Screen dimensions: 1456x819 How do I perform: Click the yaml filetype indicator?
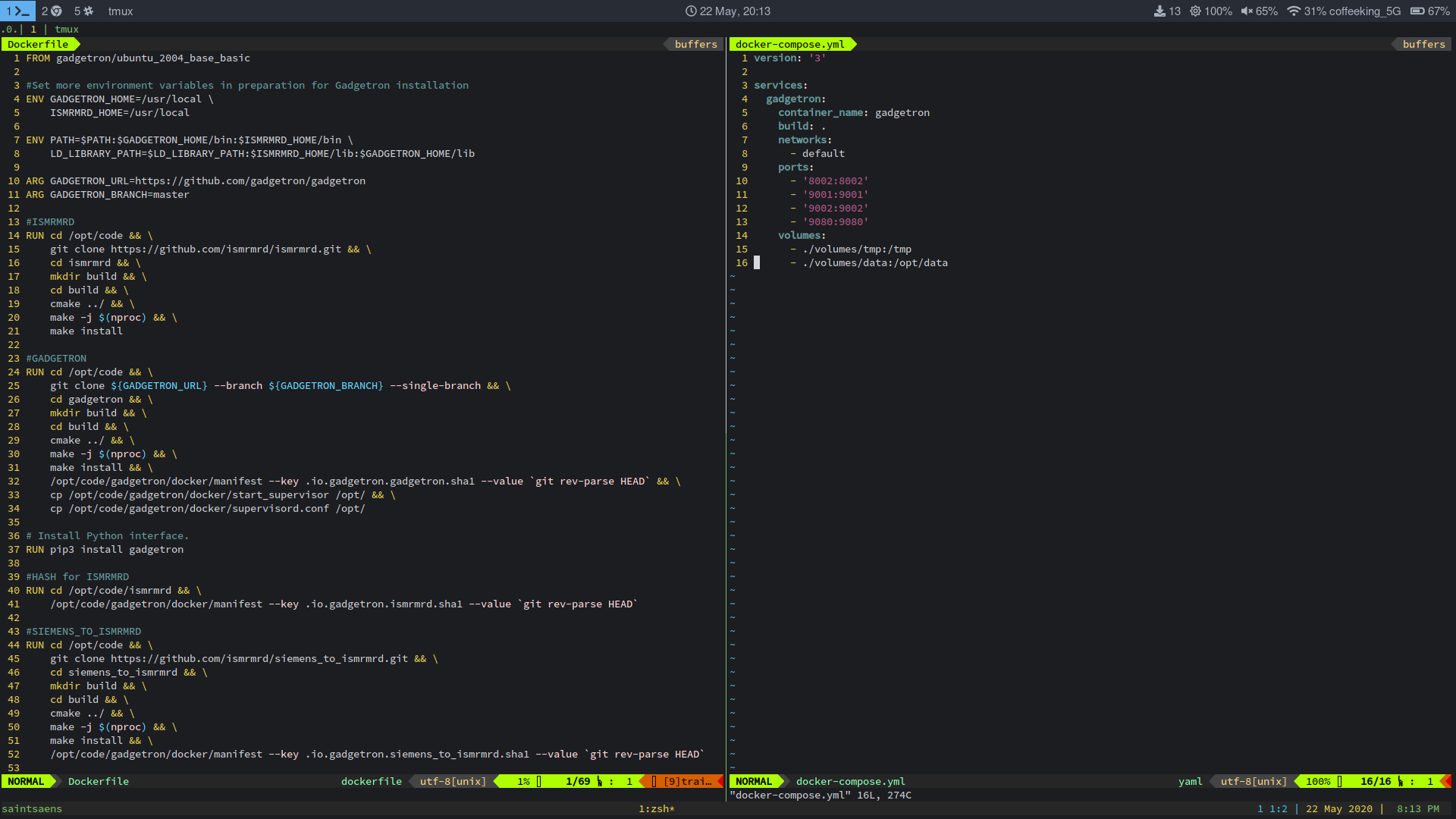click(x=1191, y=781)
